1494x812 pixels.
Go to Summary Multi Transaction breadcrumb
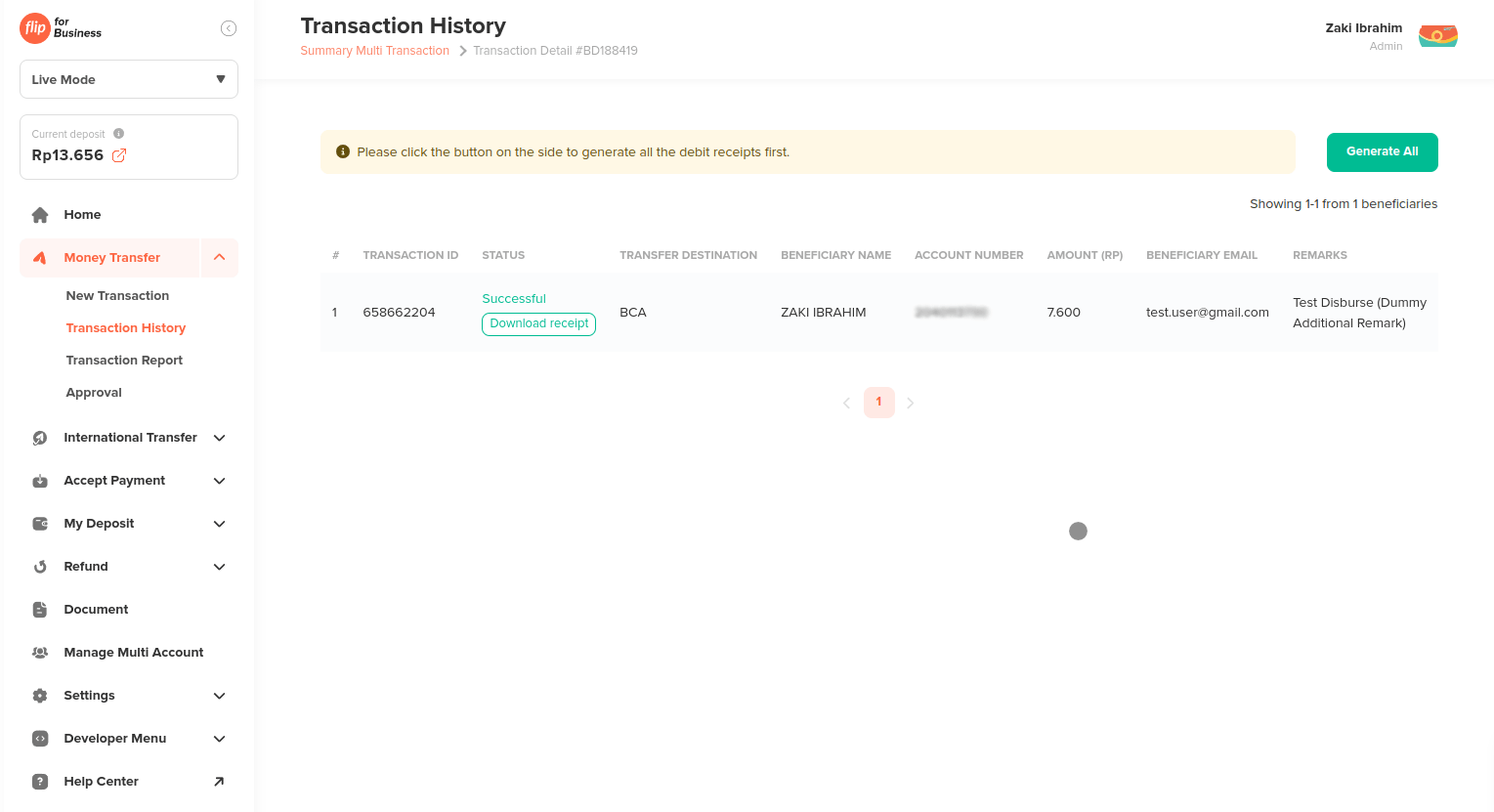click(x=374, y=51)
